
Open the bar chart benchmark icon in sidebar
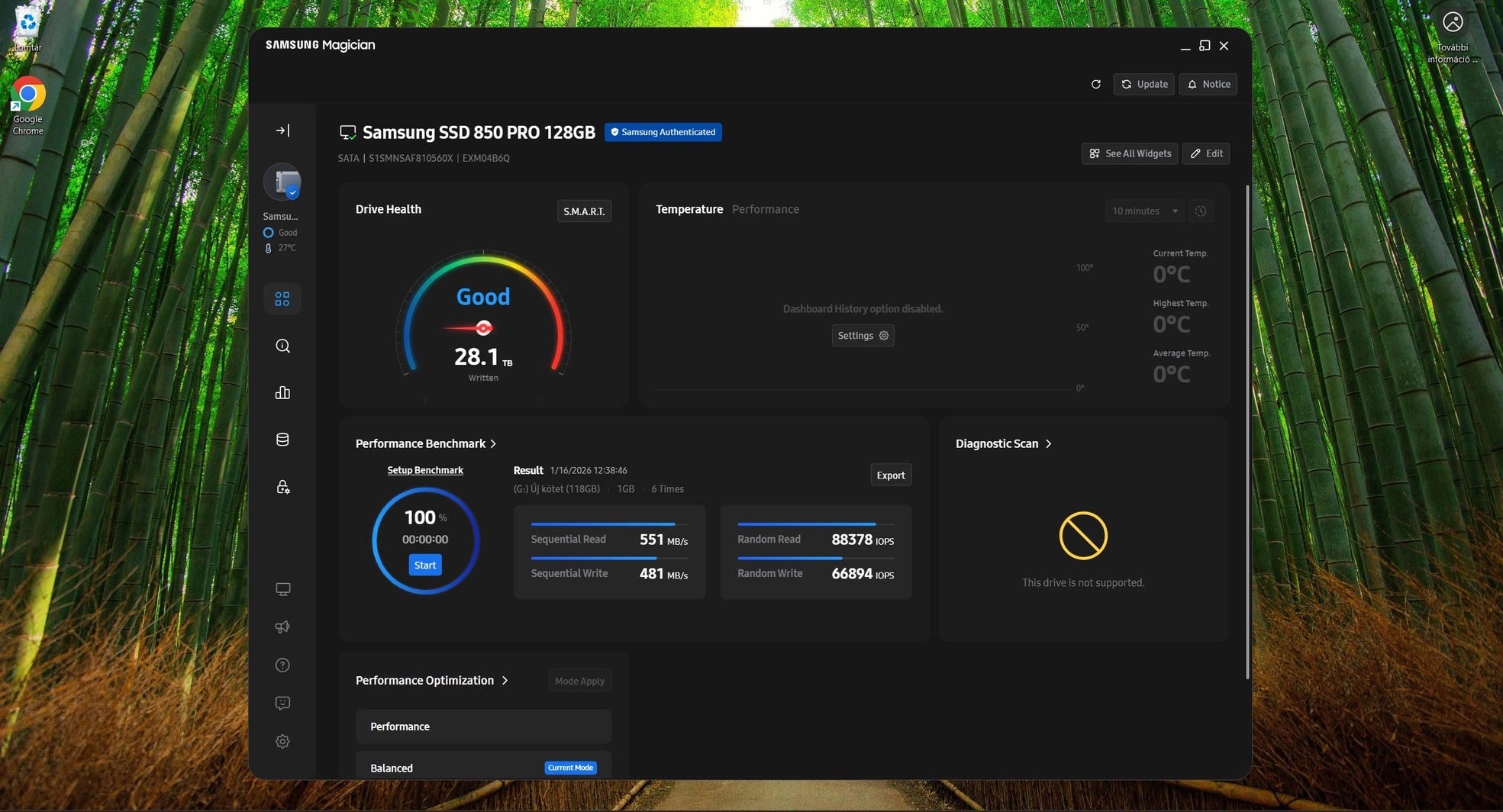pos(282,392)
